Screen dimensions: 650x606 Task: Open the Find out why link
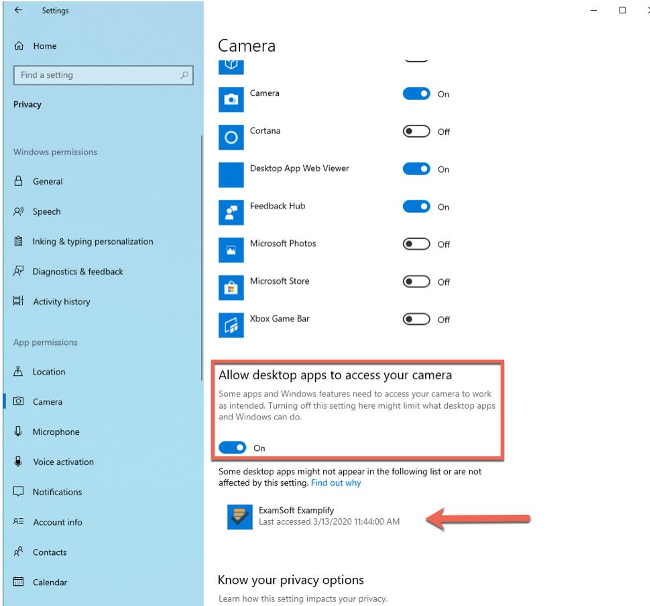[336, 483]
